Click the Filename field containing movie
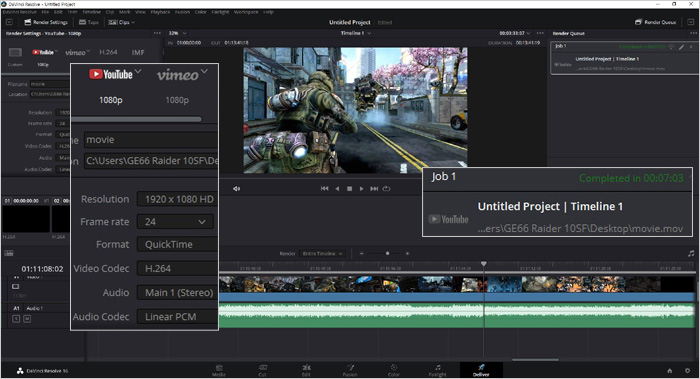 50,84
